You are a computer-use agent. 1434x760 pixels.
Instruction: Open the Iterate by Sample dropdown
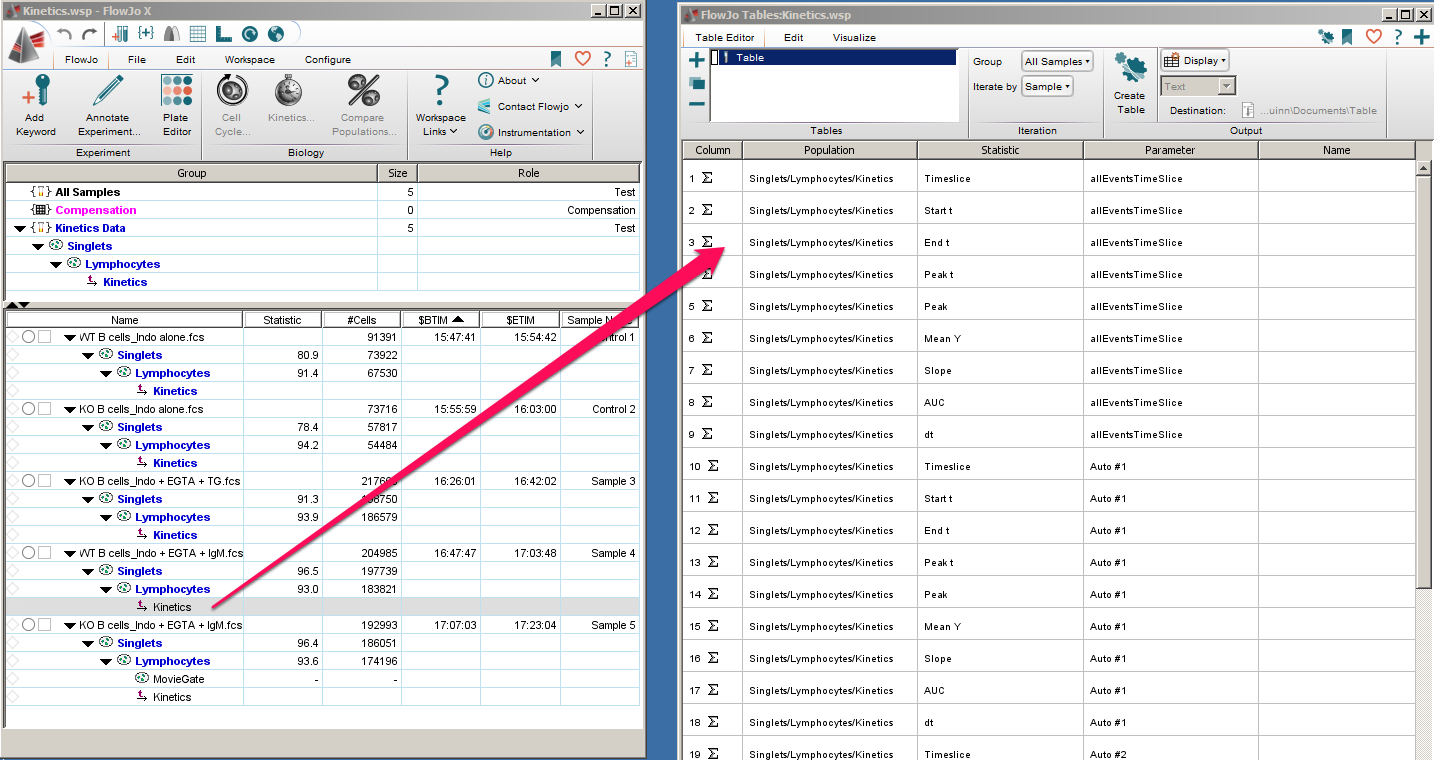coord(1047,86)
